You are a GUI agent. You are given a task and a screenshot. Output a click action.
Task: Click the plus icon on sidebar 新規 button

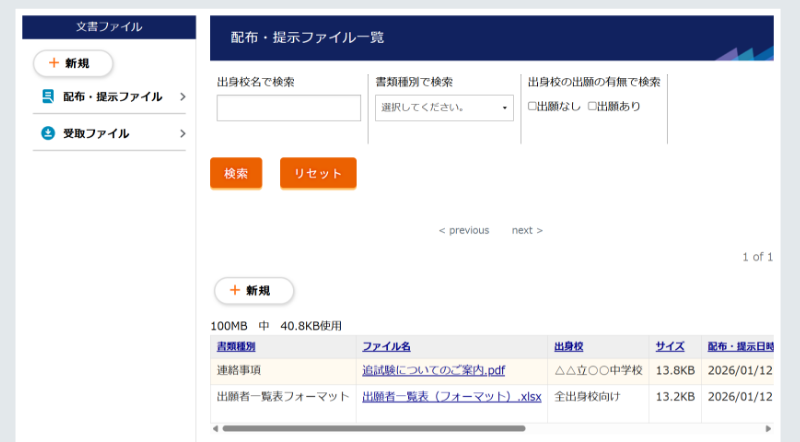click(54, 63)
